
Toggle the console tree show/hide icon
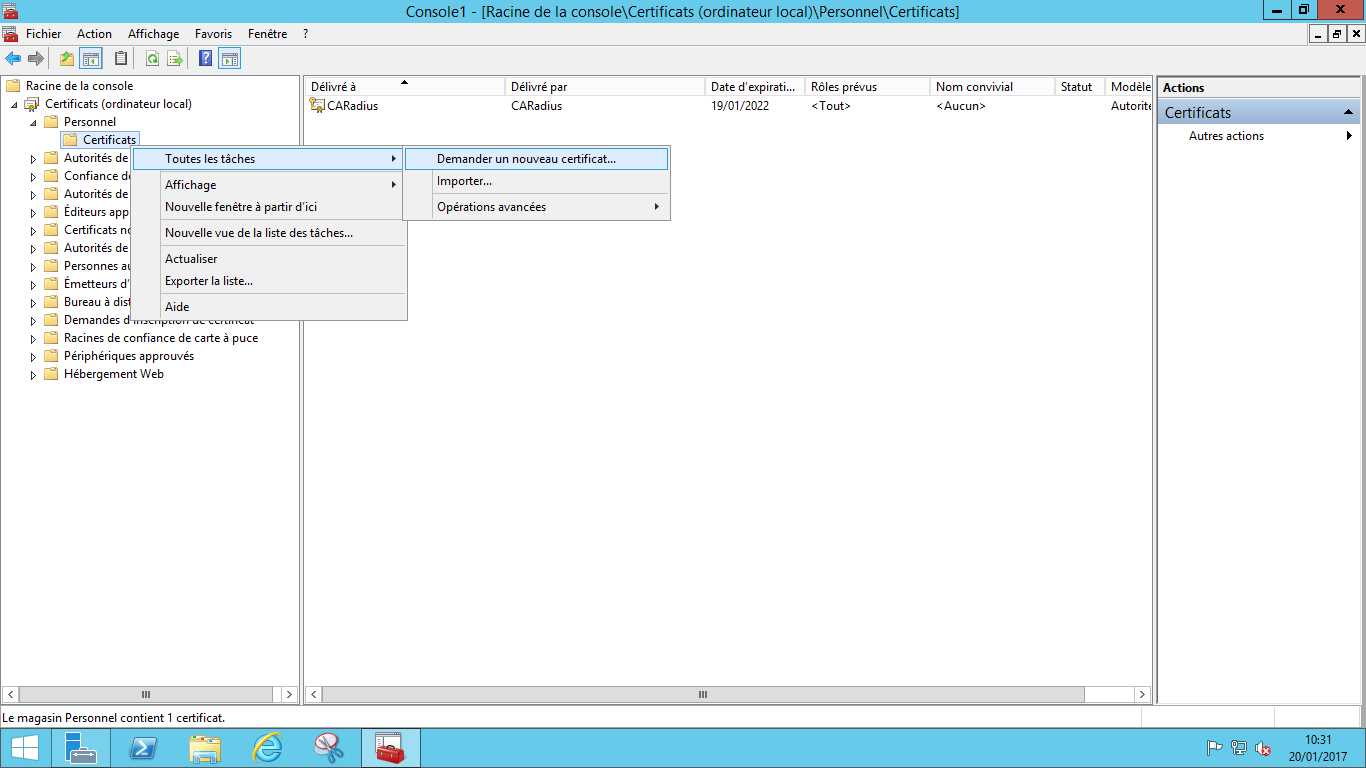pos(91,59)
